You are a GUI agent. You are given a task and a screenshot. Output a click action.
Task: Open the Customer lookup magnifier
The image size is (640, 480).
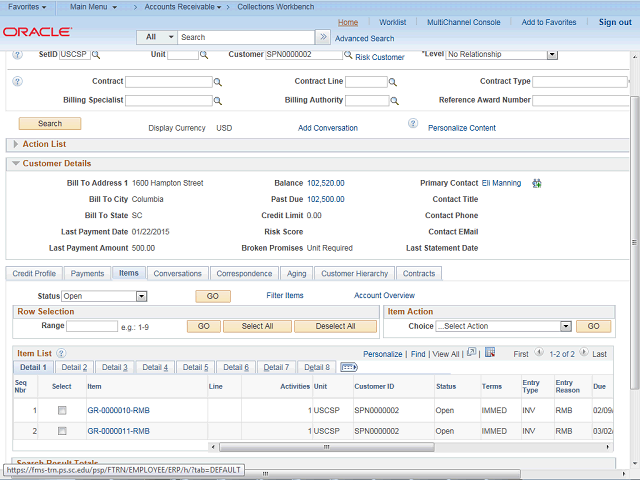coord(347,55)
